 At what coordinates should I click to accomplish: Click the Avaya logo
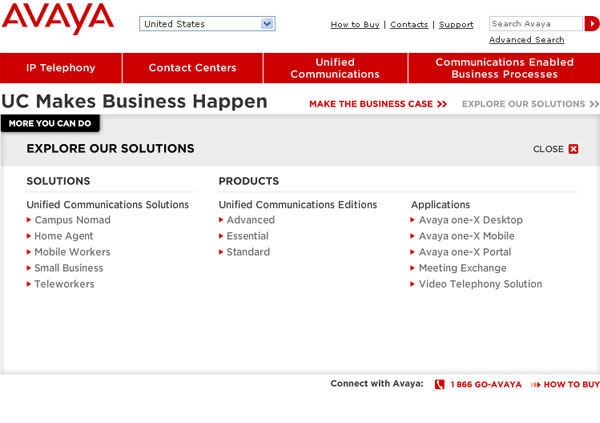pyautogui.click(x=57, y=18)
